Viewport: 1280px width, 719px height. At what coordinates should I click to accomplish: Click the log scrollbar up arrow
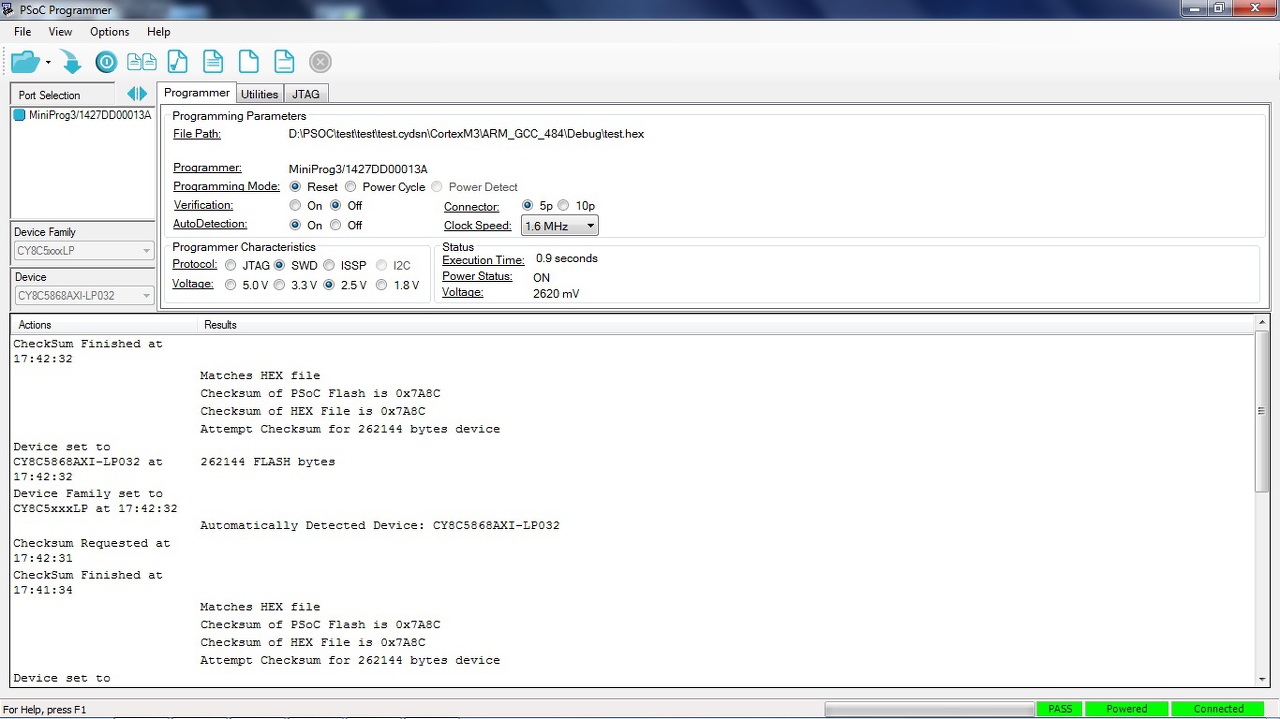coord(1262,325)
